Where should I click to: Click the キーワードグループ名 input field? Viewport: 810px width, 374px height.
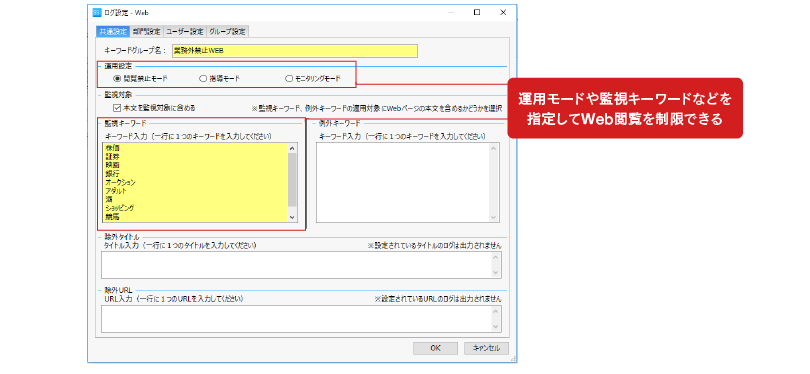pos(294,51)
